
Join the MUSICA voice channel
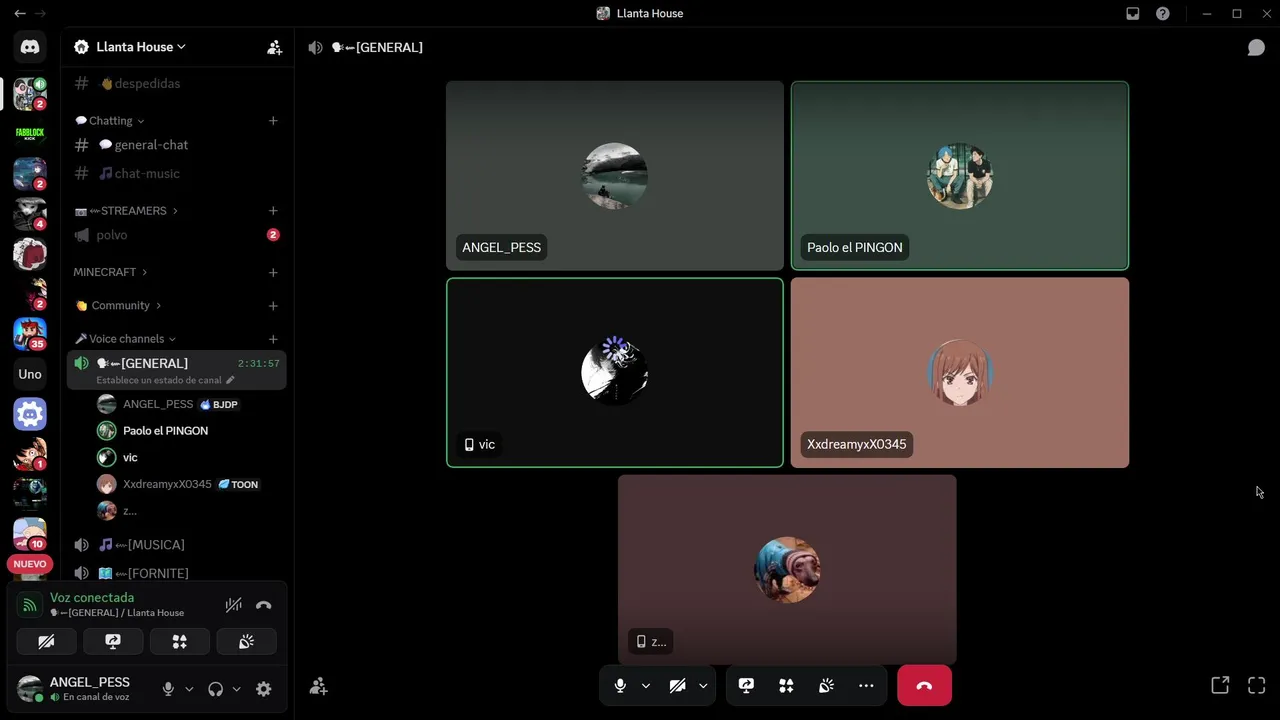(176, 545)
